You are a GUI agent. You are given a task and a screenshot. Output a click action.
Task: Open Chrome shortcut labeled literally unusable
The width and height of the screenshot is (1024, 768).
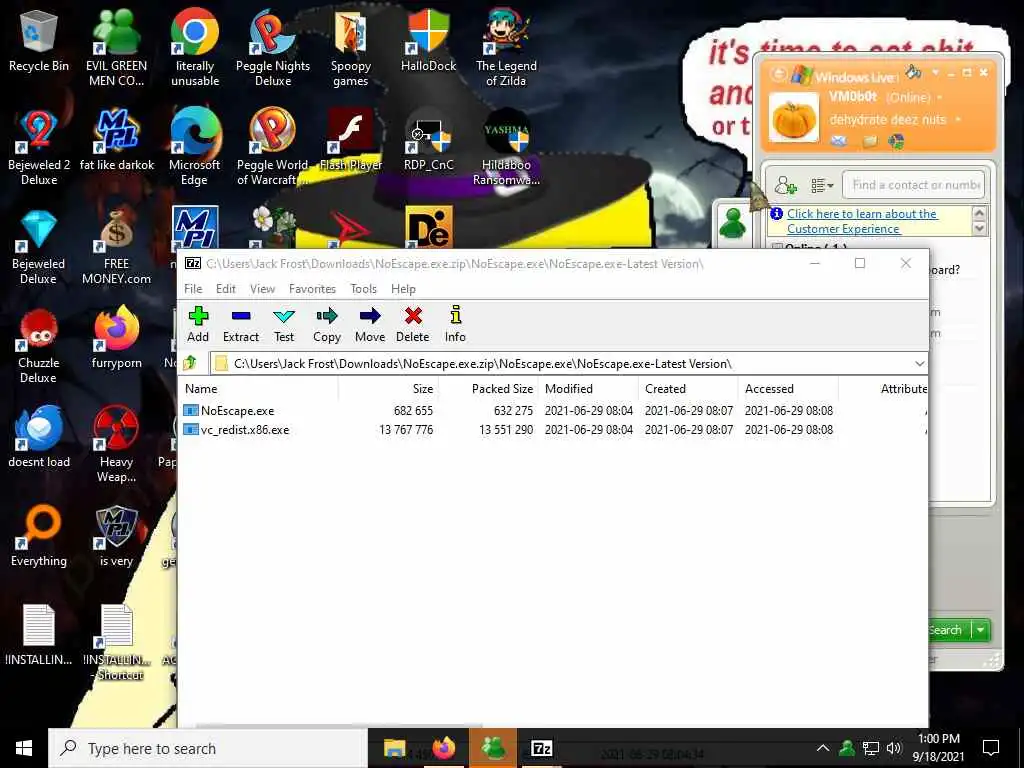195,47
